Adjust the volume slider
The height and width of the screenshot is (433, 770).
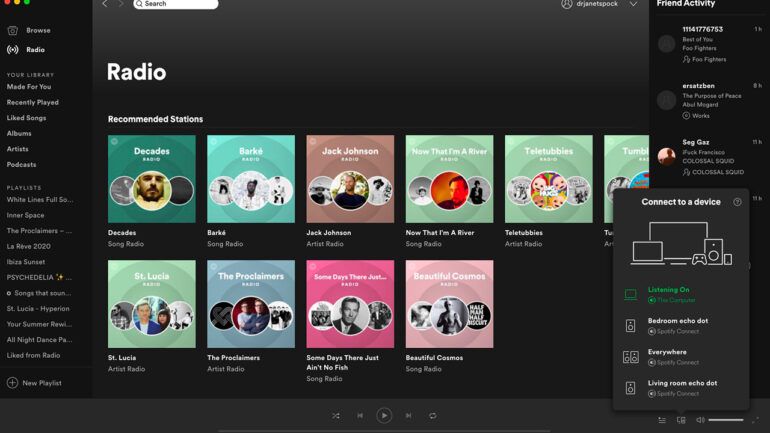(726, 420)
